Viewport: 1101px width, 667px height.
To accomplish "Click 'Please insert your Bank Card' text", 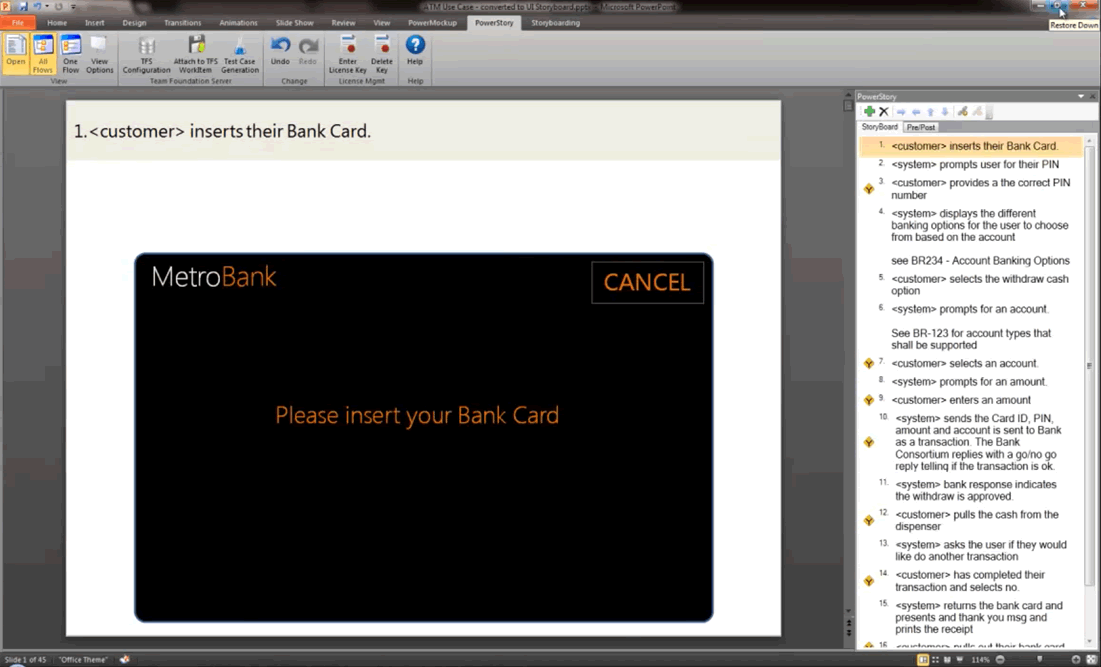I will [417, 415].
